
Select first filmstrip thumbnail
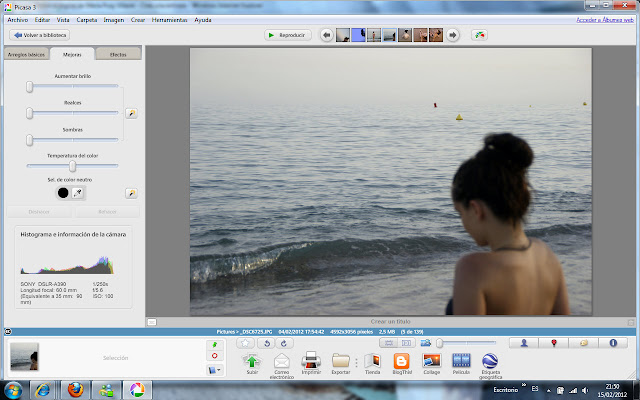click(x=342, y=35)
